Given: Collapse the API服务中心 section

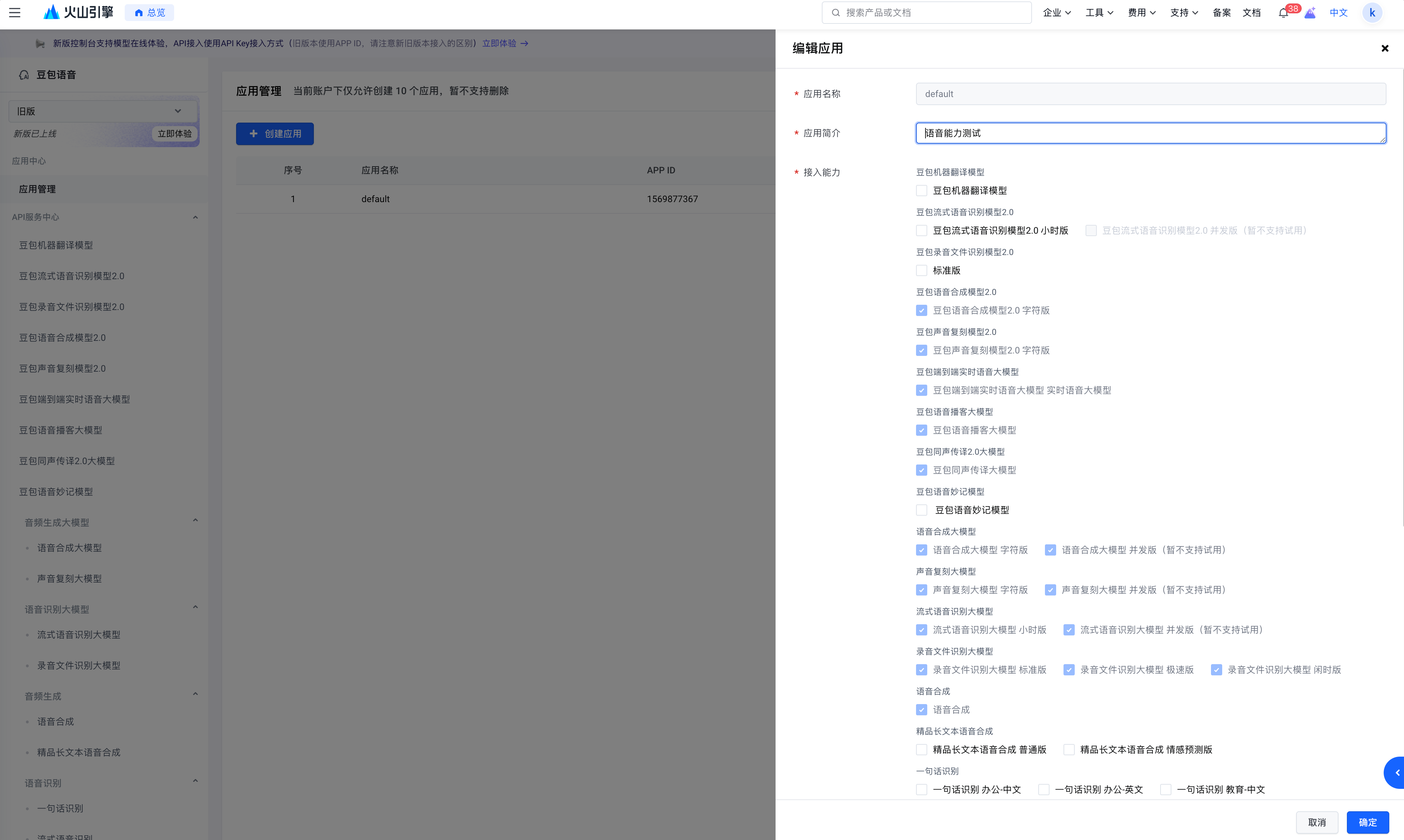Looking at the screenshot, I should [x=195, y=218].
